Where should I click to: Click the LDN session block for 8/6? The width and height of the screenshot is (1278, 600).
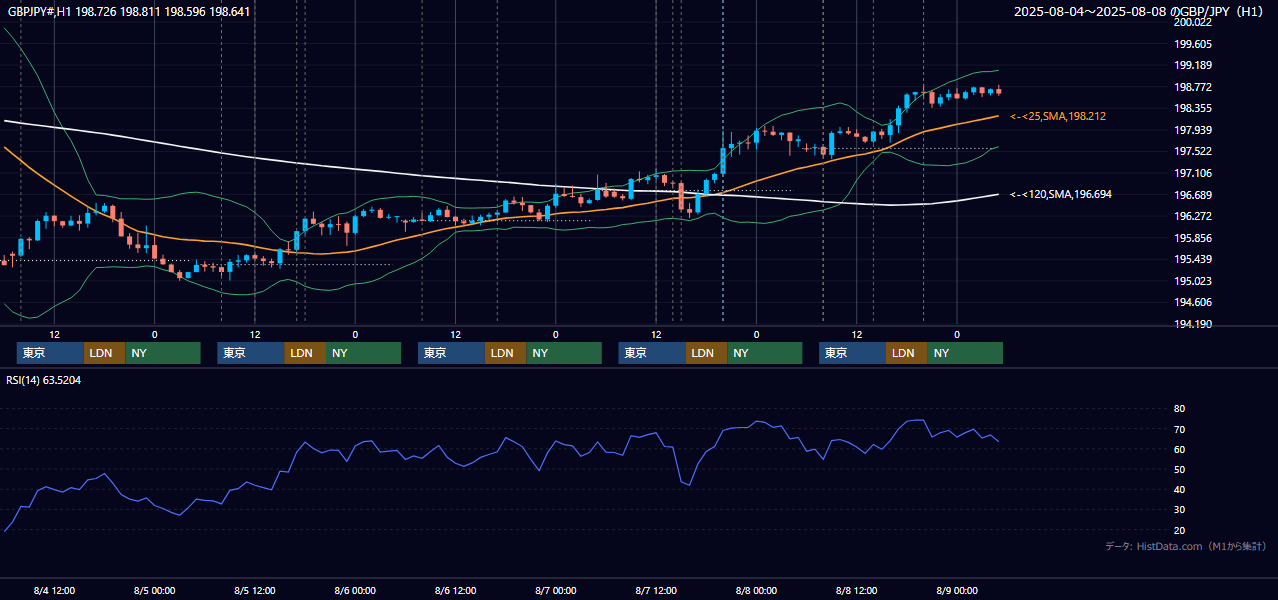505,353
